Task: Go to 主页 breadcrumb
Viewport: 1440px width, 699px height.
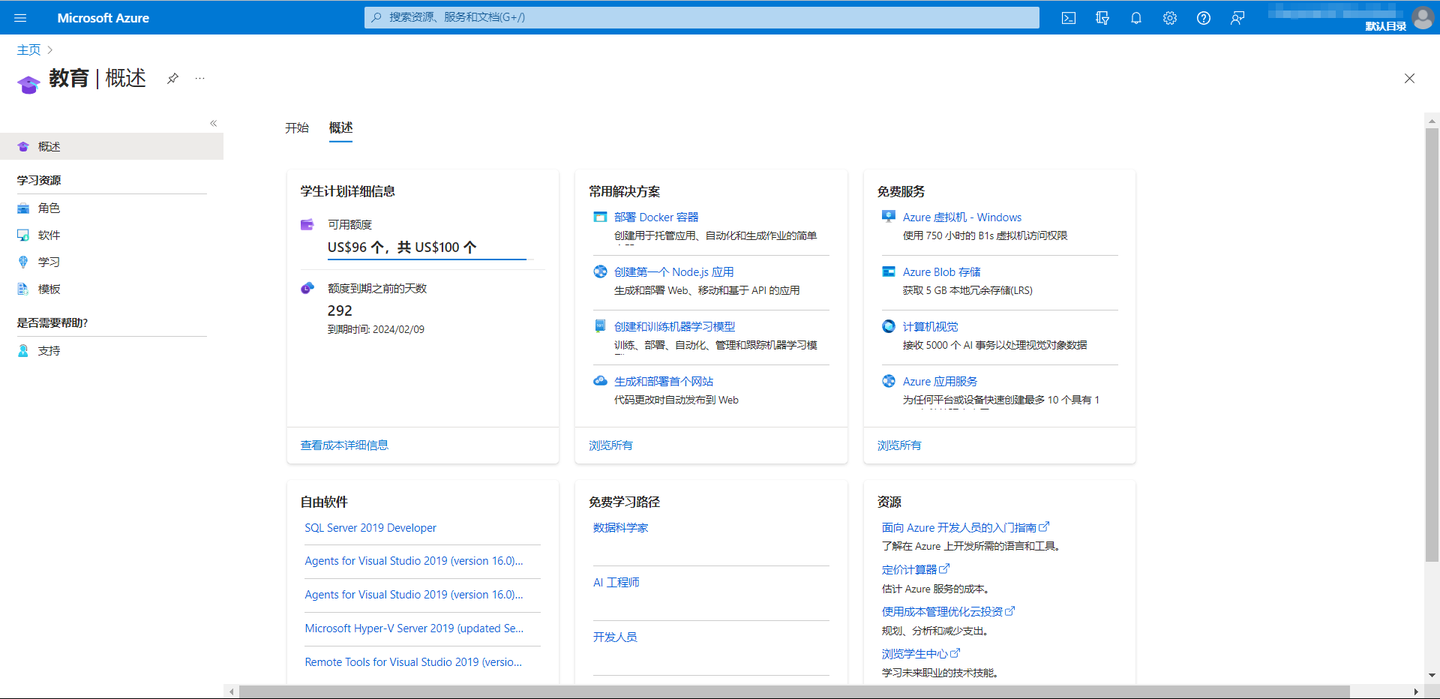Action: pos(29,50)
